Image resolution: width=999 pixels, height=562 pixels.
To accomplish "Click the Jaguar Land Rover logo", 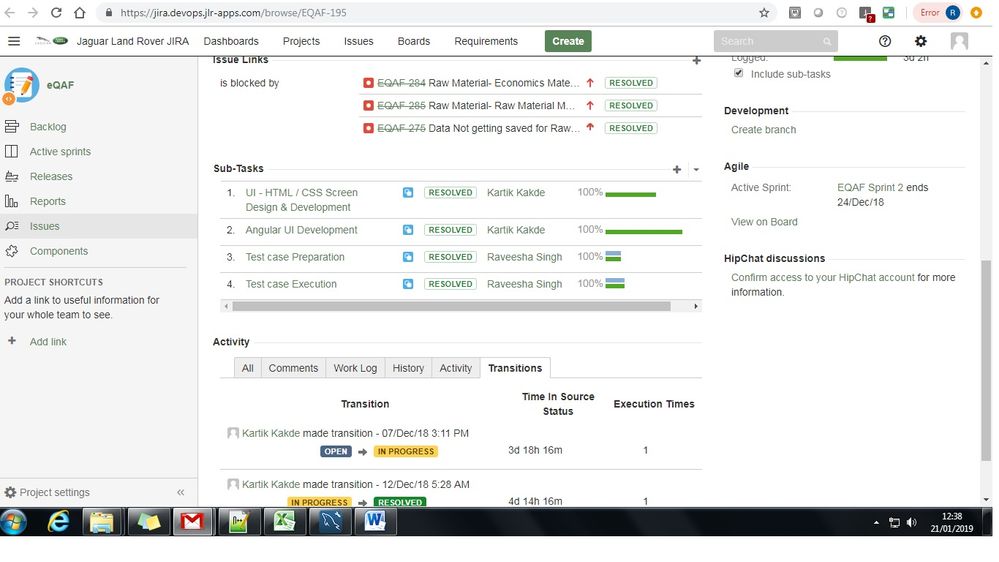I will [x=52, y=41].
